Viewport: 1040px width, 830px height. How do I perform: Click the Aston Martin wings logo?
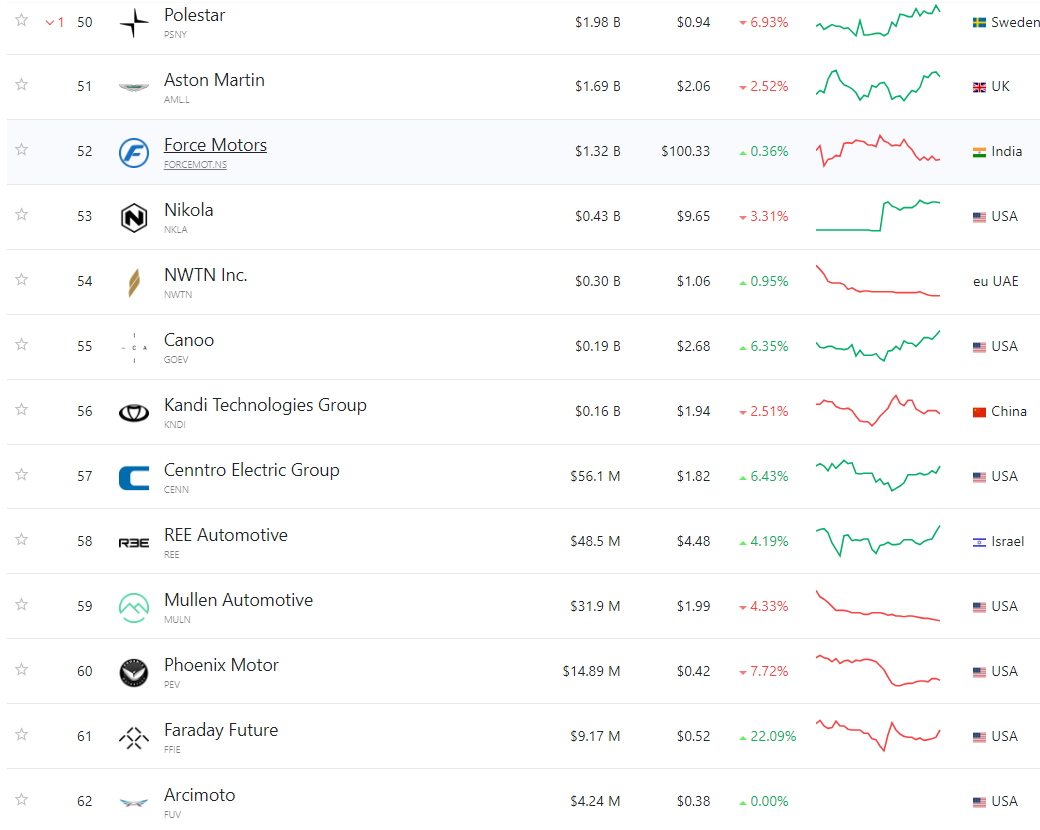click(134, 87)
